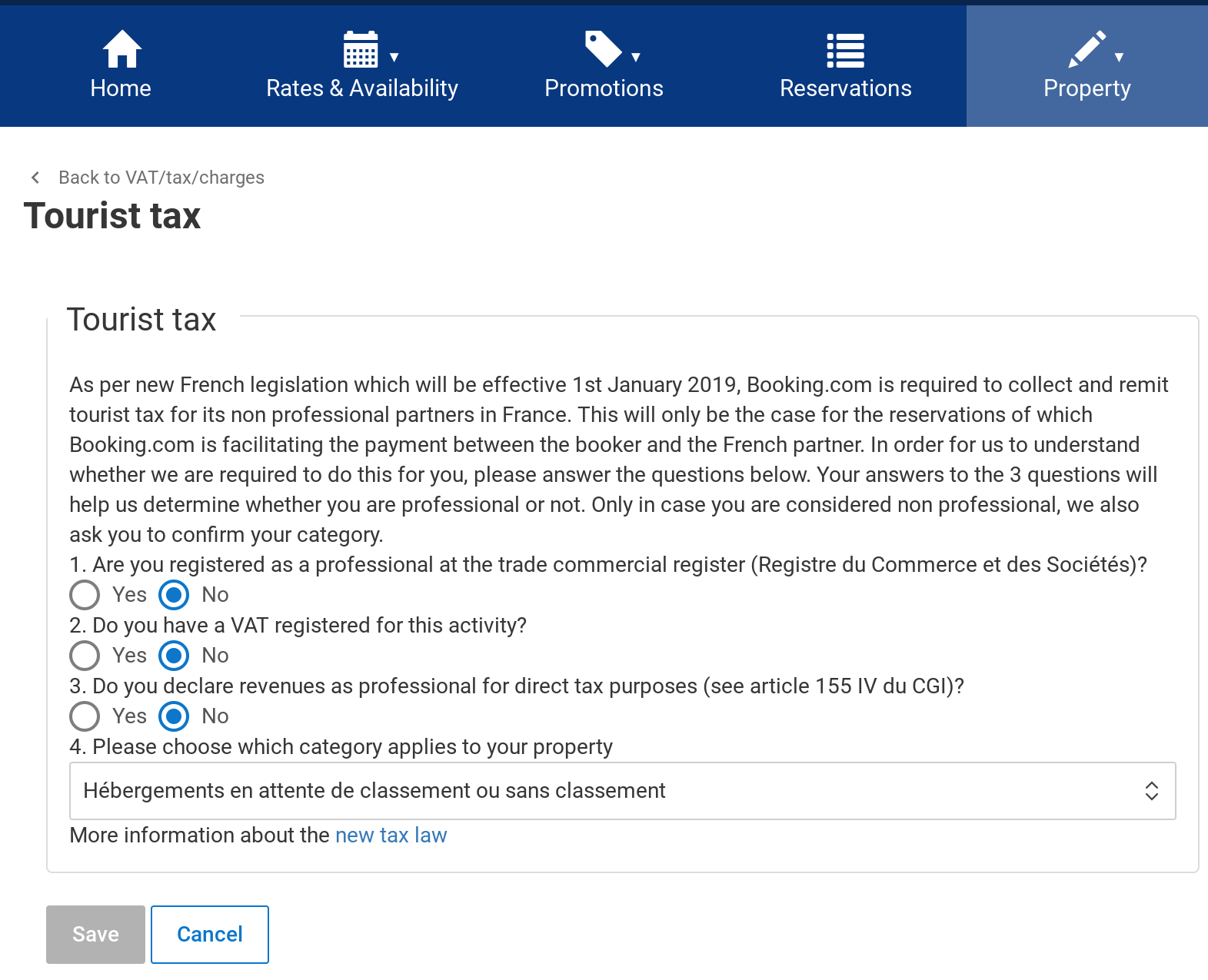1208x980 pixels.
Task: Select Yes for VAT registered question
Action: pos(85,656)
